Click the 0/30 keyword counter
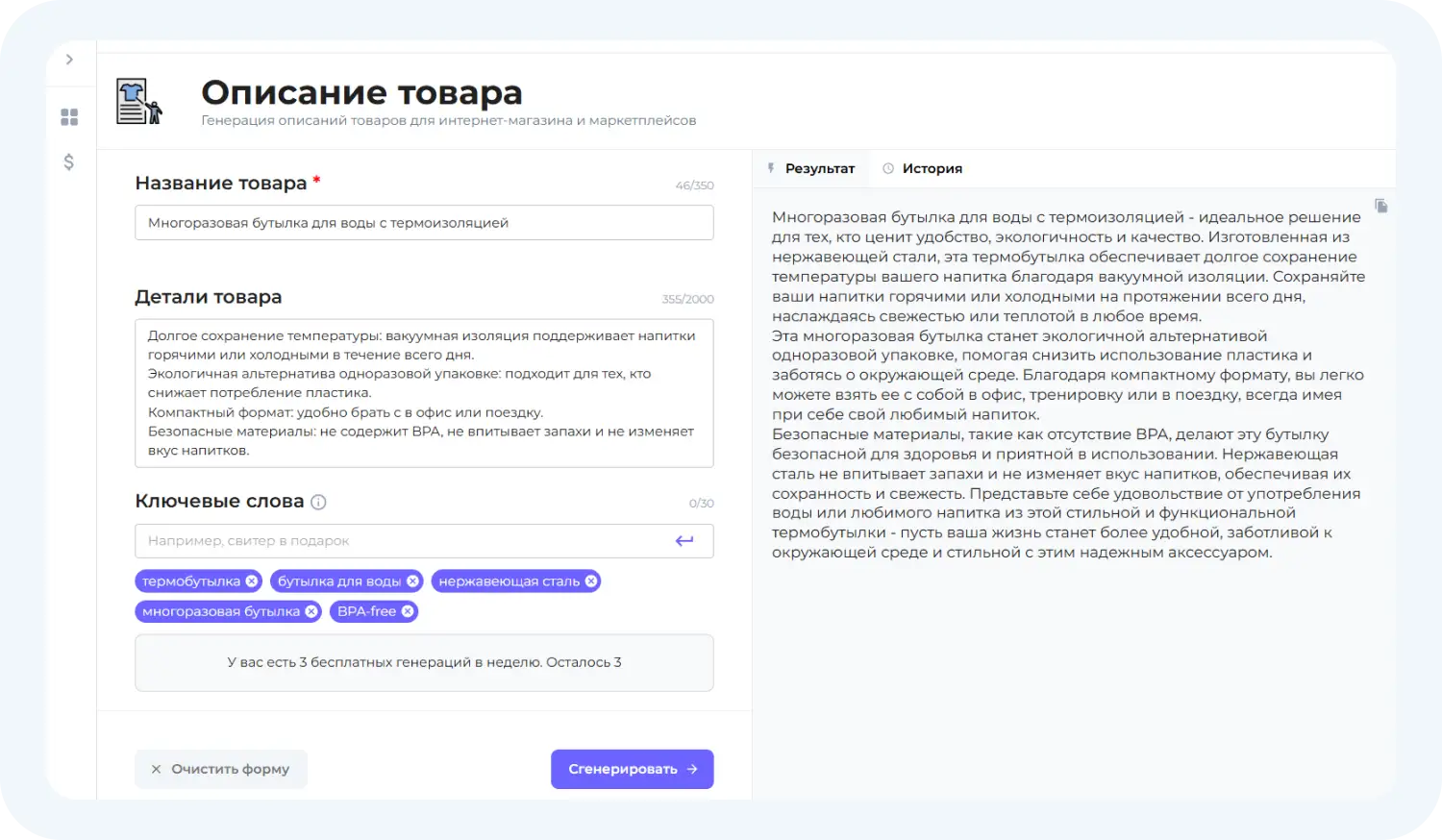1442x840 pixels. (702, 504)
